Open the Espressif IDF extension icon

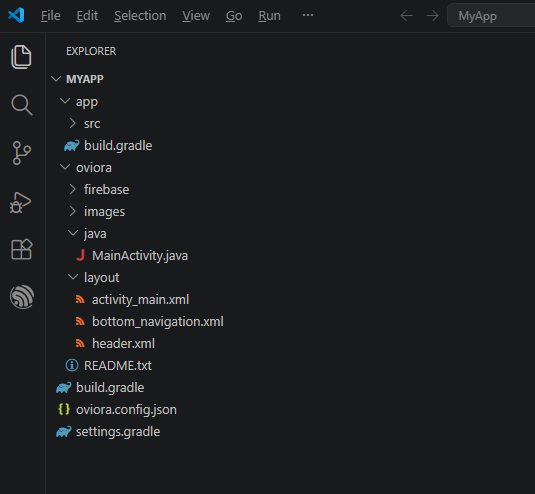[x=22, y=297]
